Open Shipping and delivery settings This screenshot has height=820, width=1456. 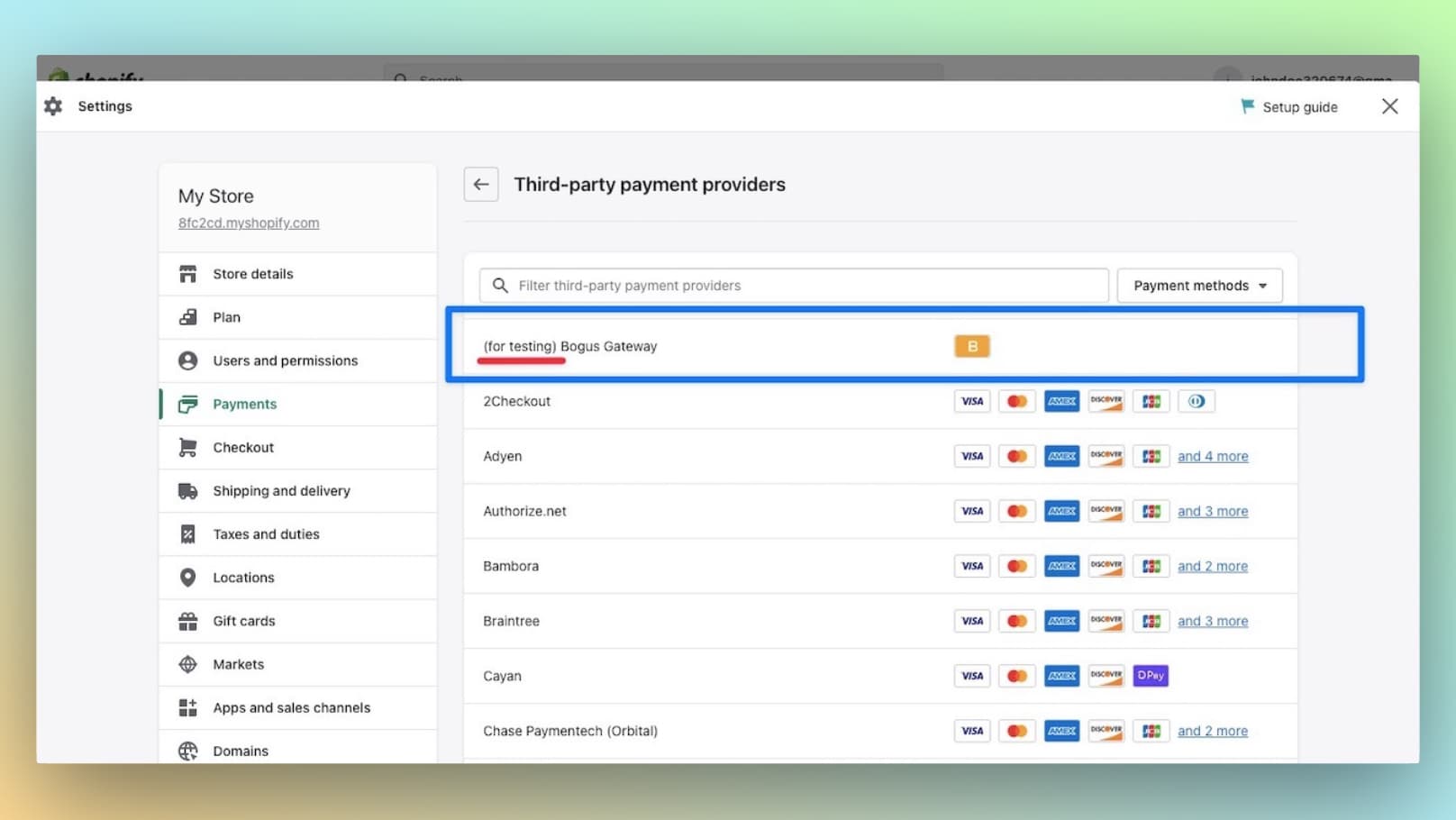point(297,491)
